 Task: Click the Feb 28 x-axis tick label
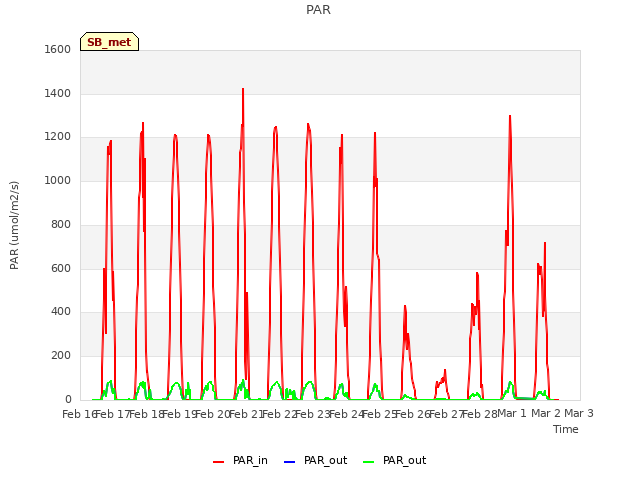coord(480,414)
